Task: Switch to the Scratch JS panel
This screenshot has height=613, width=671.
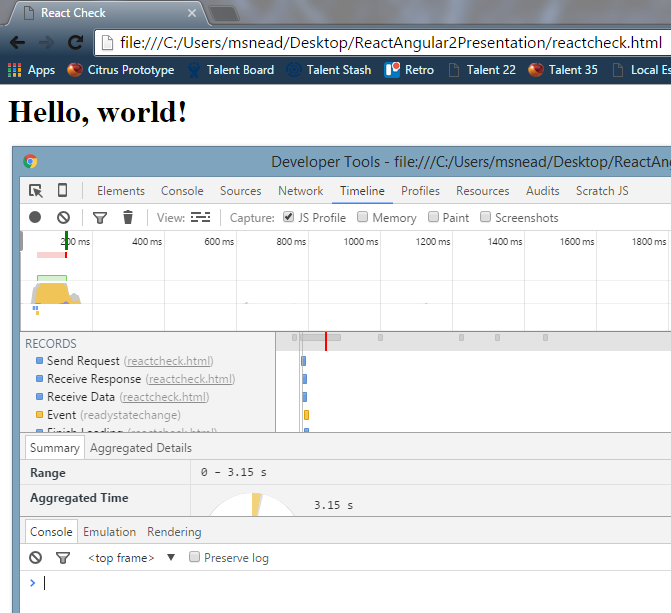Action: coord(602,191)
